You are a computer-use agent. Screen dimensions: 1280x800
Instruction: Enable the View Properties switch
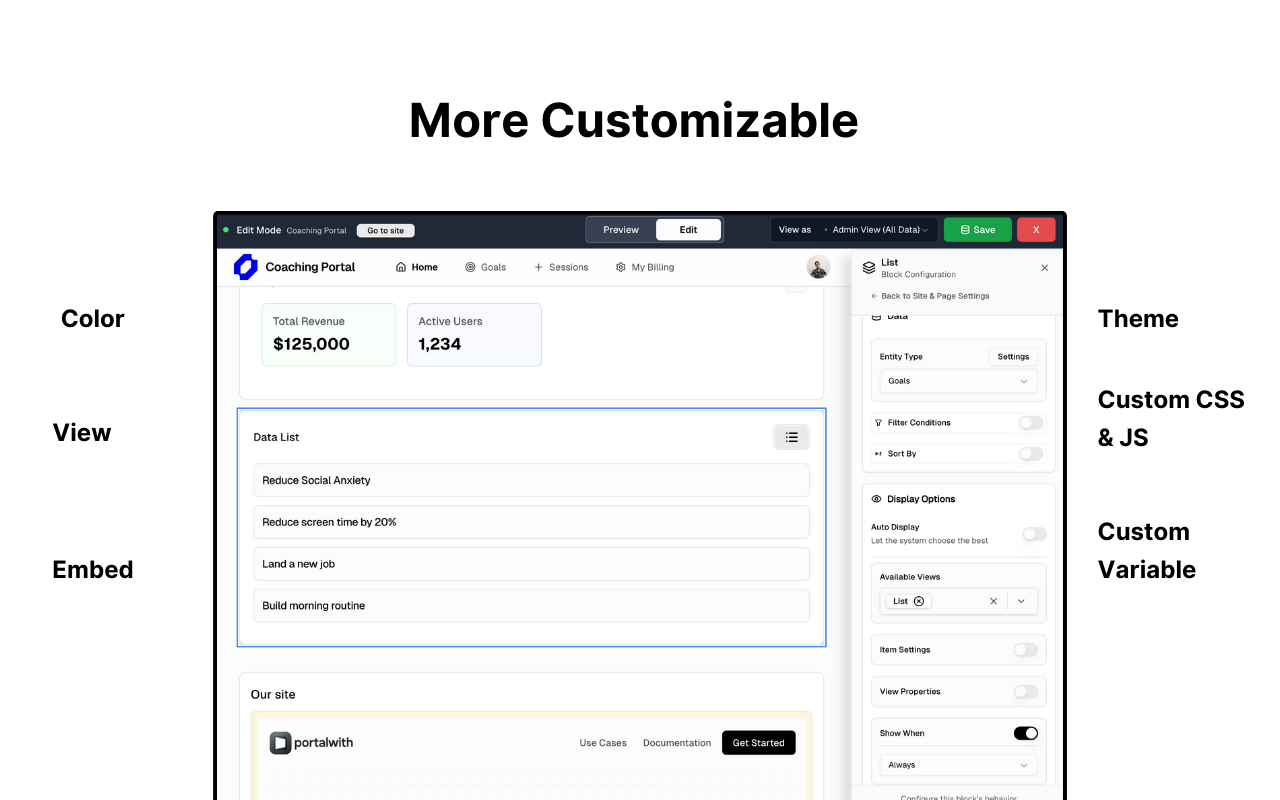point(1026,691)
